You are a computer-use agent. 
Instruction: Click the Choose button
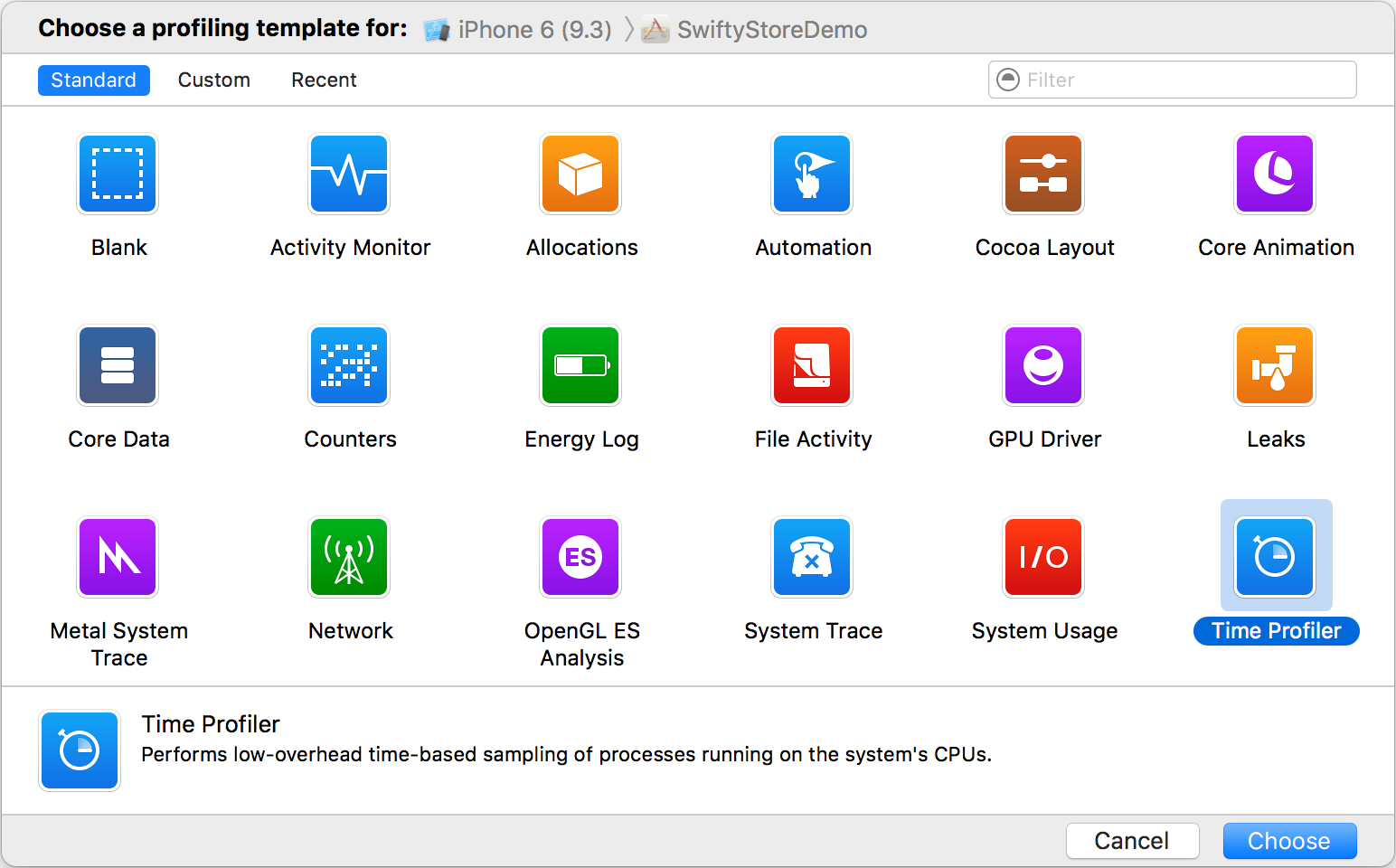coord(1289,841)
